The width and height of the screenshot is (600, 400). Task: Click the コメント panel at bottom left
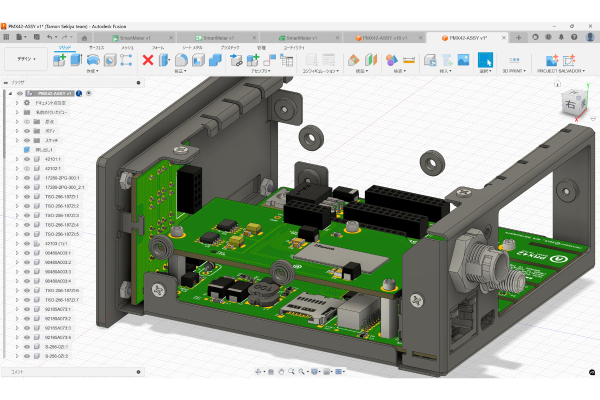[17, 371]
